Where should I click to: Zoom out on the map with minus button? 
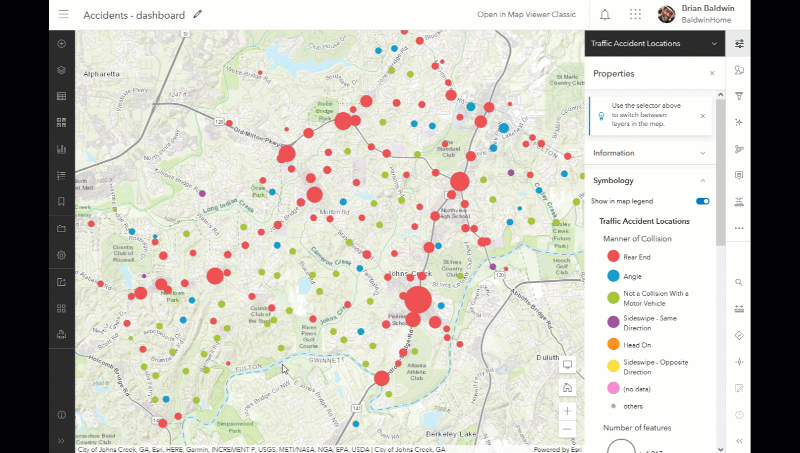567,429
